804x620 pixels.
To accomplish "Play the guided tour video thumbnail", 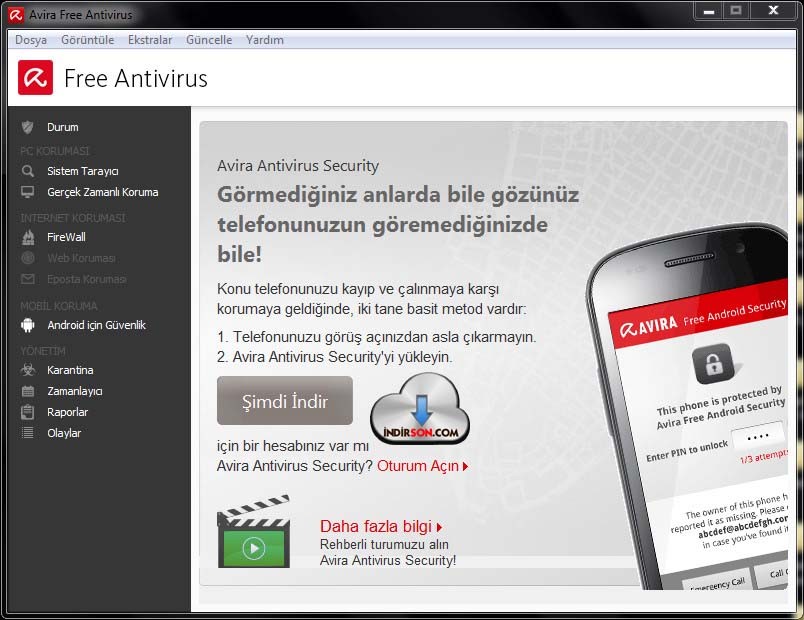I will pos(254,532).
